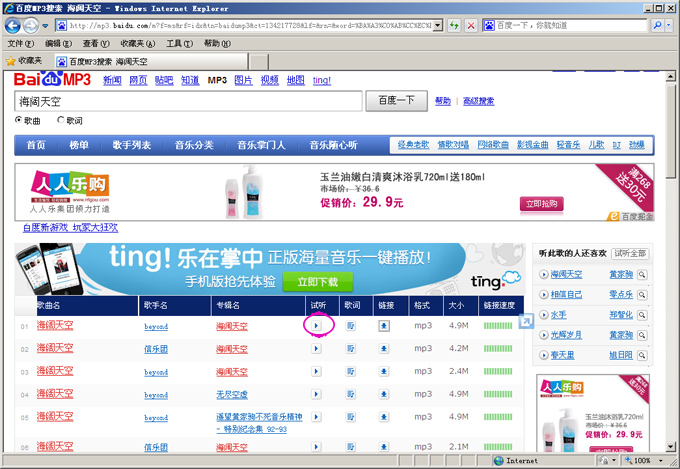Click the 海阔天空 search input field

coord(188,101)
